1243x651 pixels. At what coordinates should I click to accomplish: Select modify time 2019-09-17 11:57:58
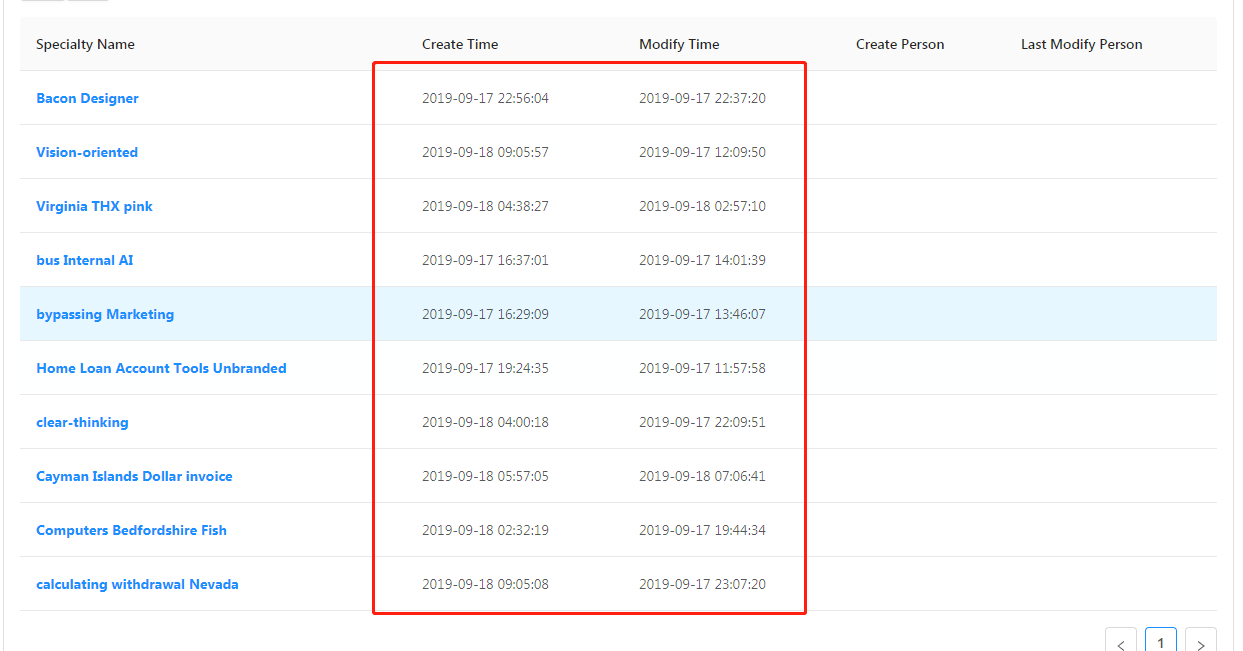(702, 368)
